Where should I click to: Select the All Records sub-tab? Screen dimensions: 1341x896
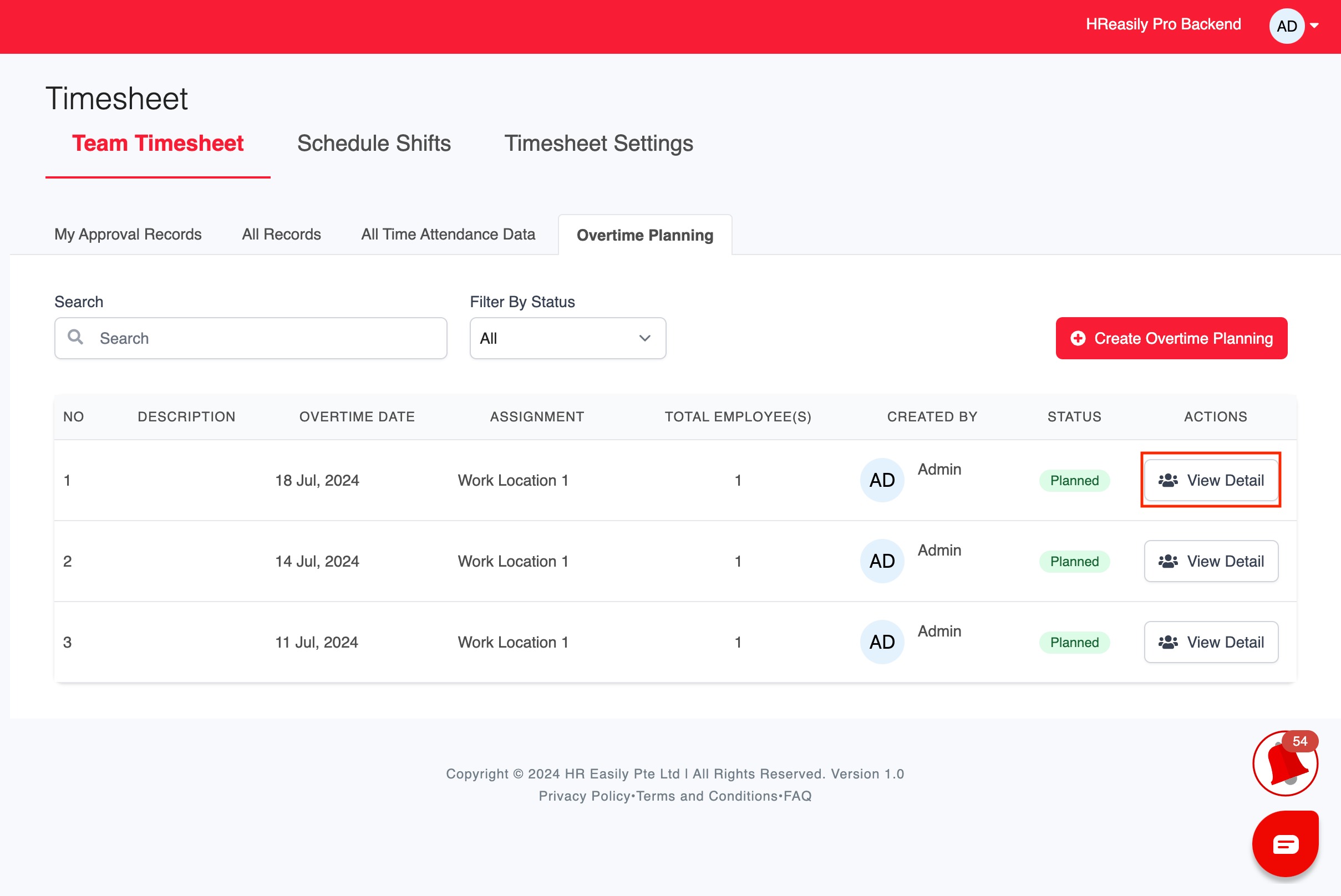[281, 235]
